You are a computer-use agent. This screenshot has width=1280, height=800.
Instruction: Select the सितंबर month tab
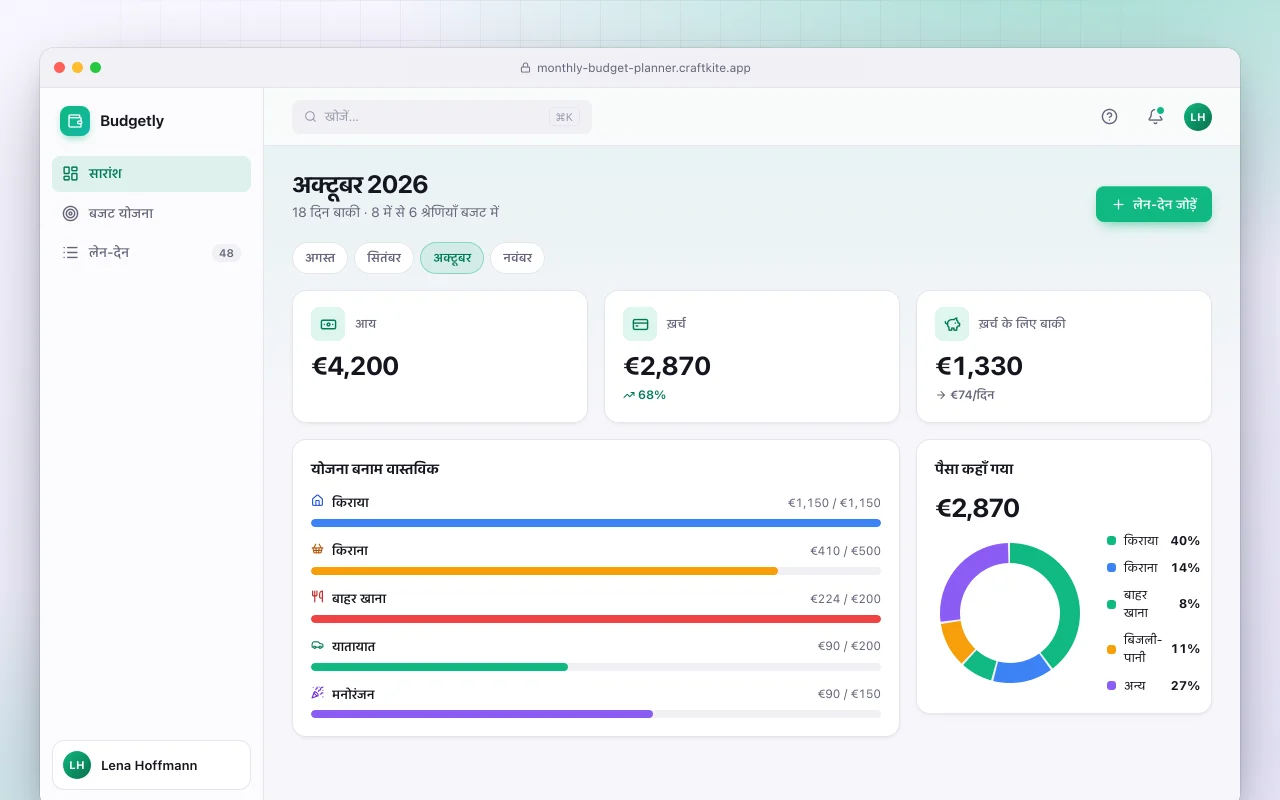point(384,258)
